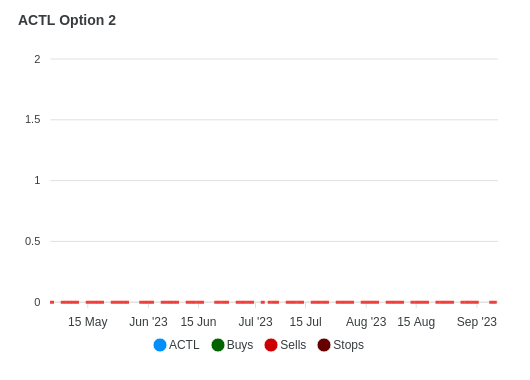
Task: Select the 15 Aug date tick label
Action: pyautogui.click(x=416, y=322)
